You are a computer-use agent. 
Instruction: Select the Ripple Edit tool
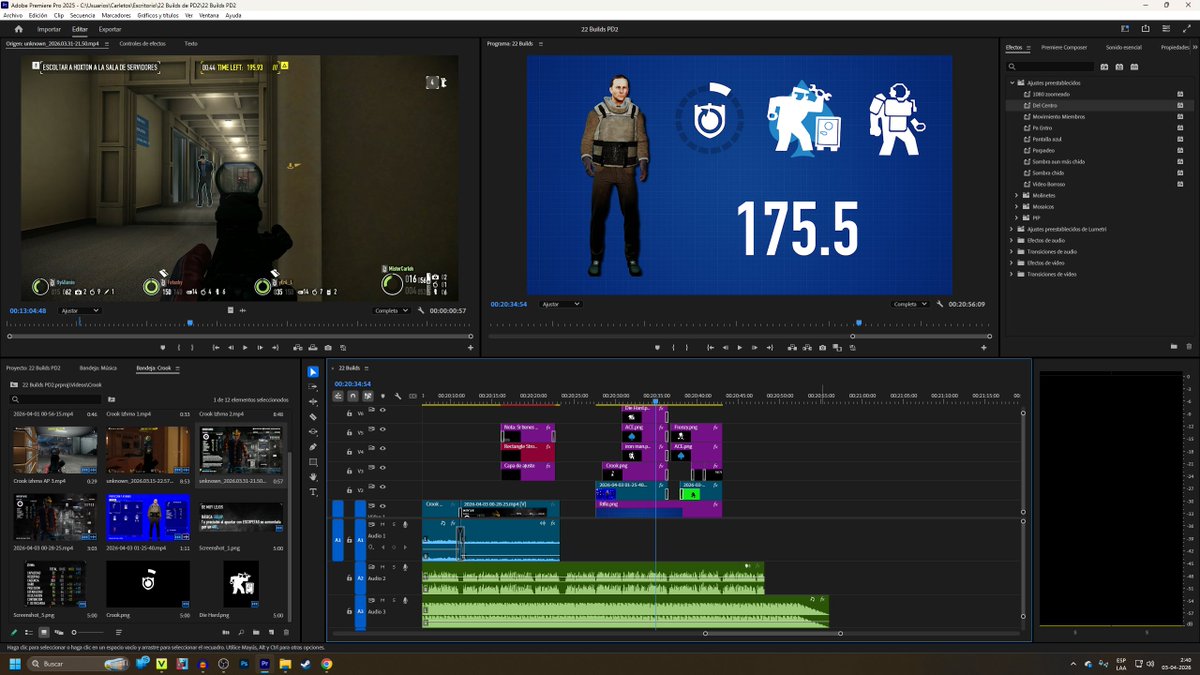click(313, 402)
